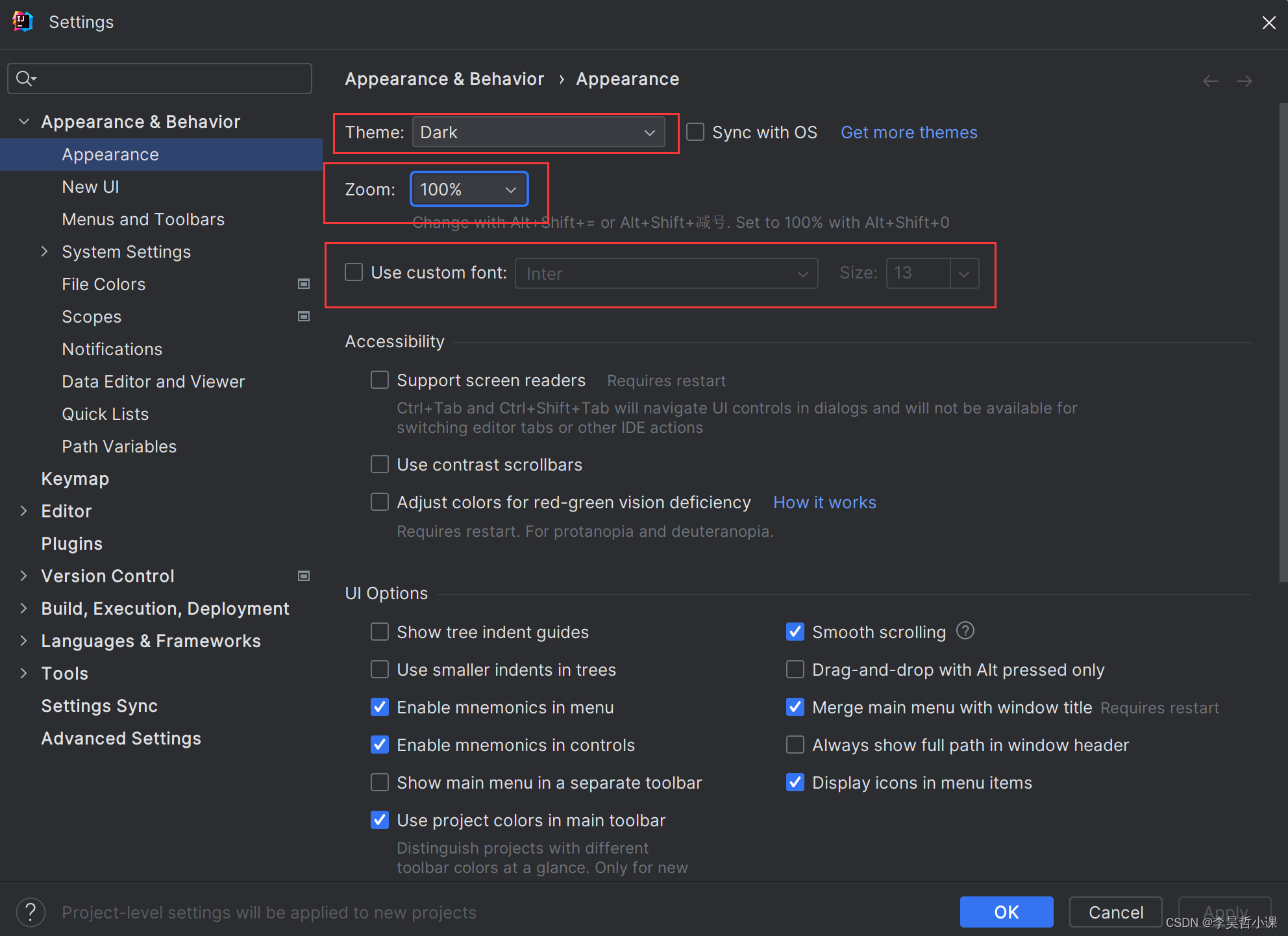1288x936 pixels.
Task: Click the search magnifier icon in settings
Action: [25, 79]
